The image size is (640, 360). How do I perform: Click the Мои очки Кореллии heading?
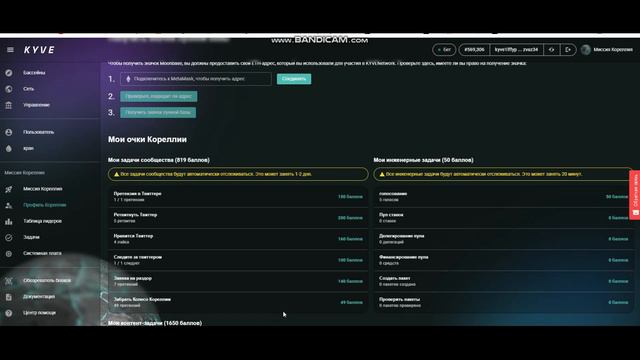(147, 140)
